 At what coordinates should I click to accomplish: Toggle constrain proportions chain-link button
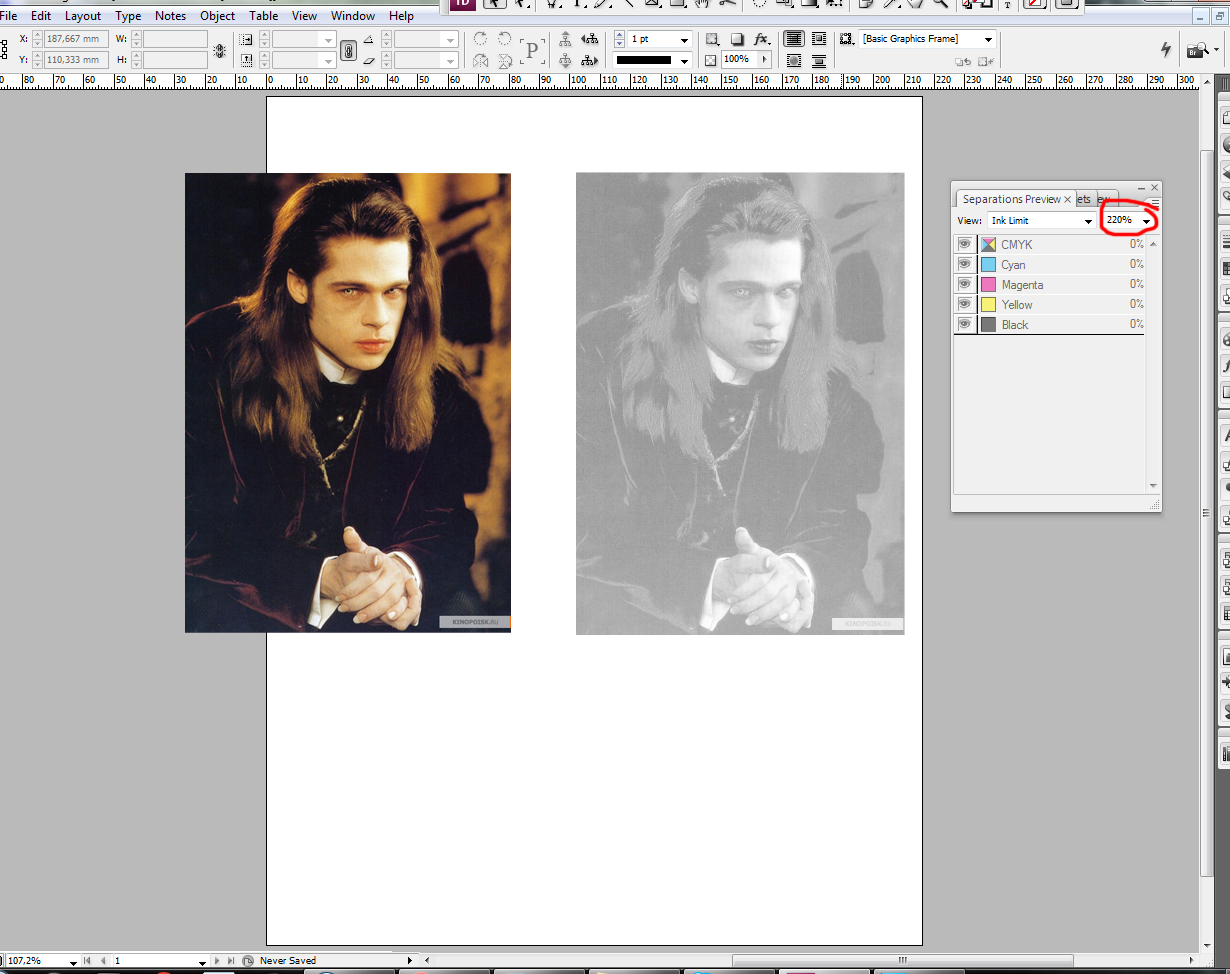[x=348, y=50]
